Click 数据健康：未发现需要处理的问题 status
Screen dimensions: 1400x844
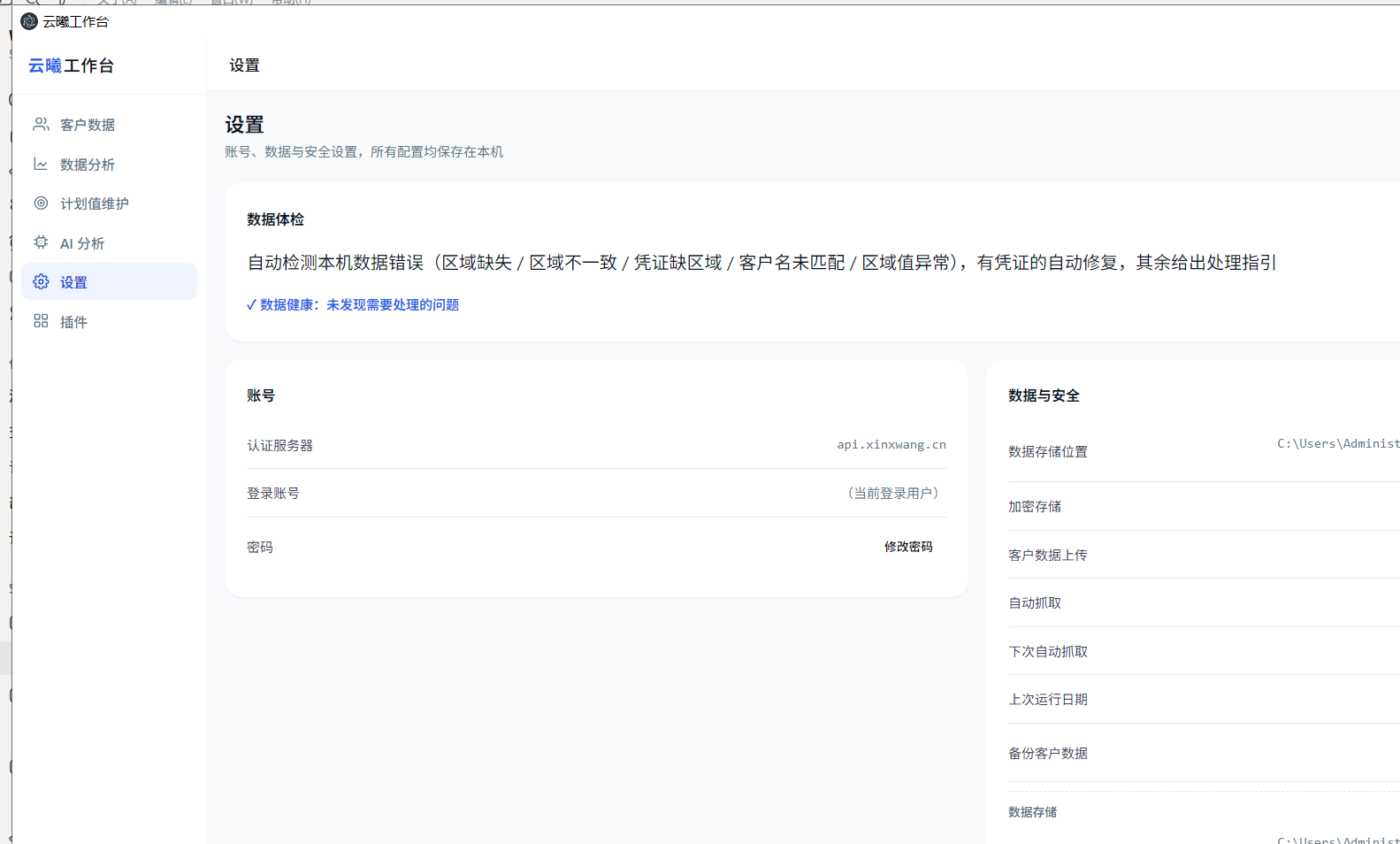[353, 304]
